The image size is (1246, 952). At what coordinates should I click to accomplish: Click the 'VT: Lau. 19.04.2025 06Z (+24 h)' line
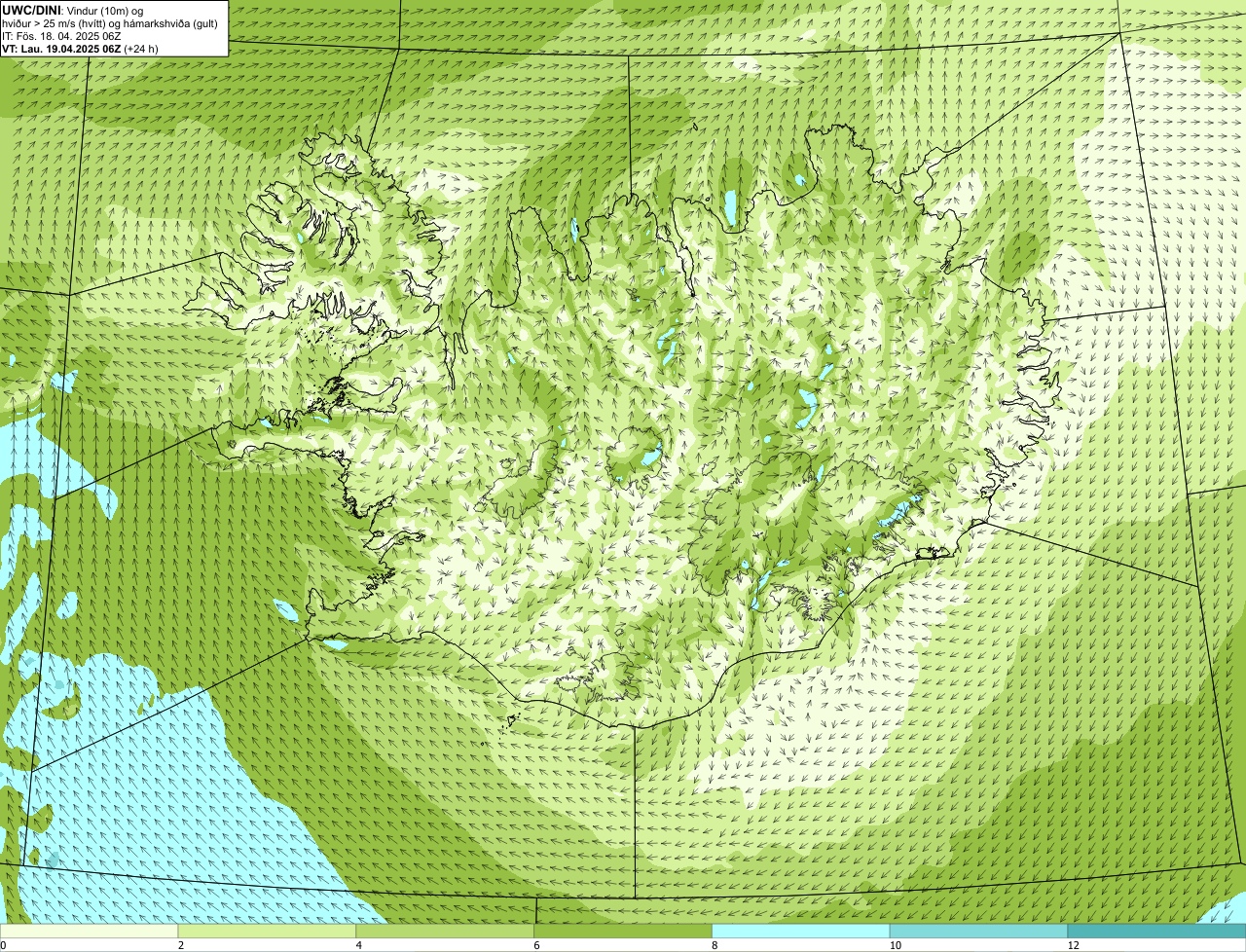pos(80,48)
